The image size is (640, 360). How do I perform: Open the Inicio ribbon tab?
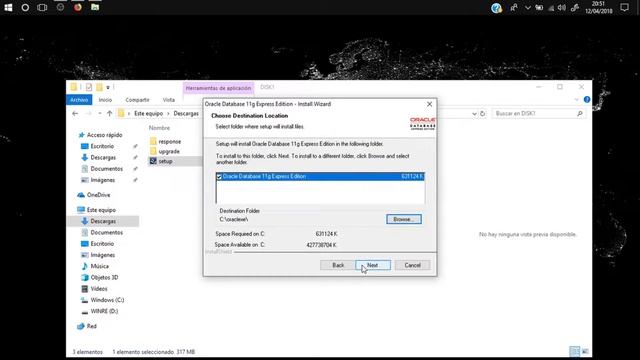pyautogui.click(x=105, y=100)
